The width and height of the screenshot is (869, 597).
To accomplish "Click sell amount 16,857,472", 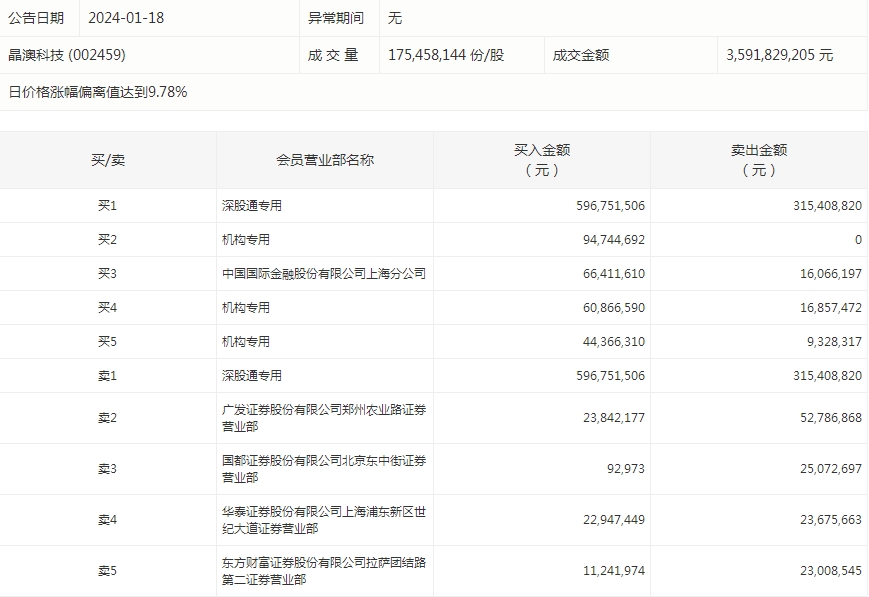I will tap(831, 308).
